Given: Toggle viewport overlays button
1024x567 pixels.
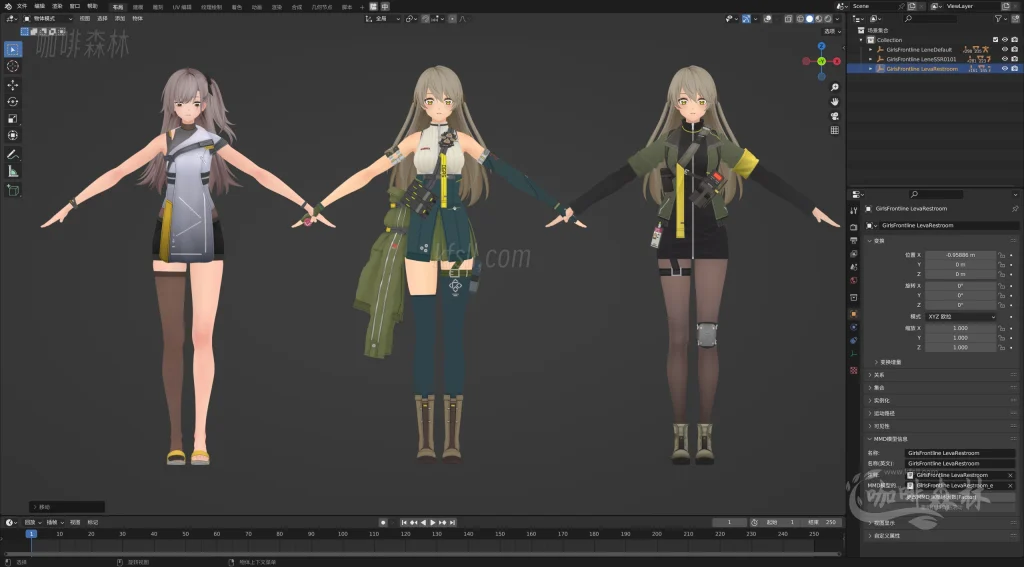Looking at the screenshot, I should (x=768, y=19).
